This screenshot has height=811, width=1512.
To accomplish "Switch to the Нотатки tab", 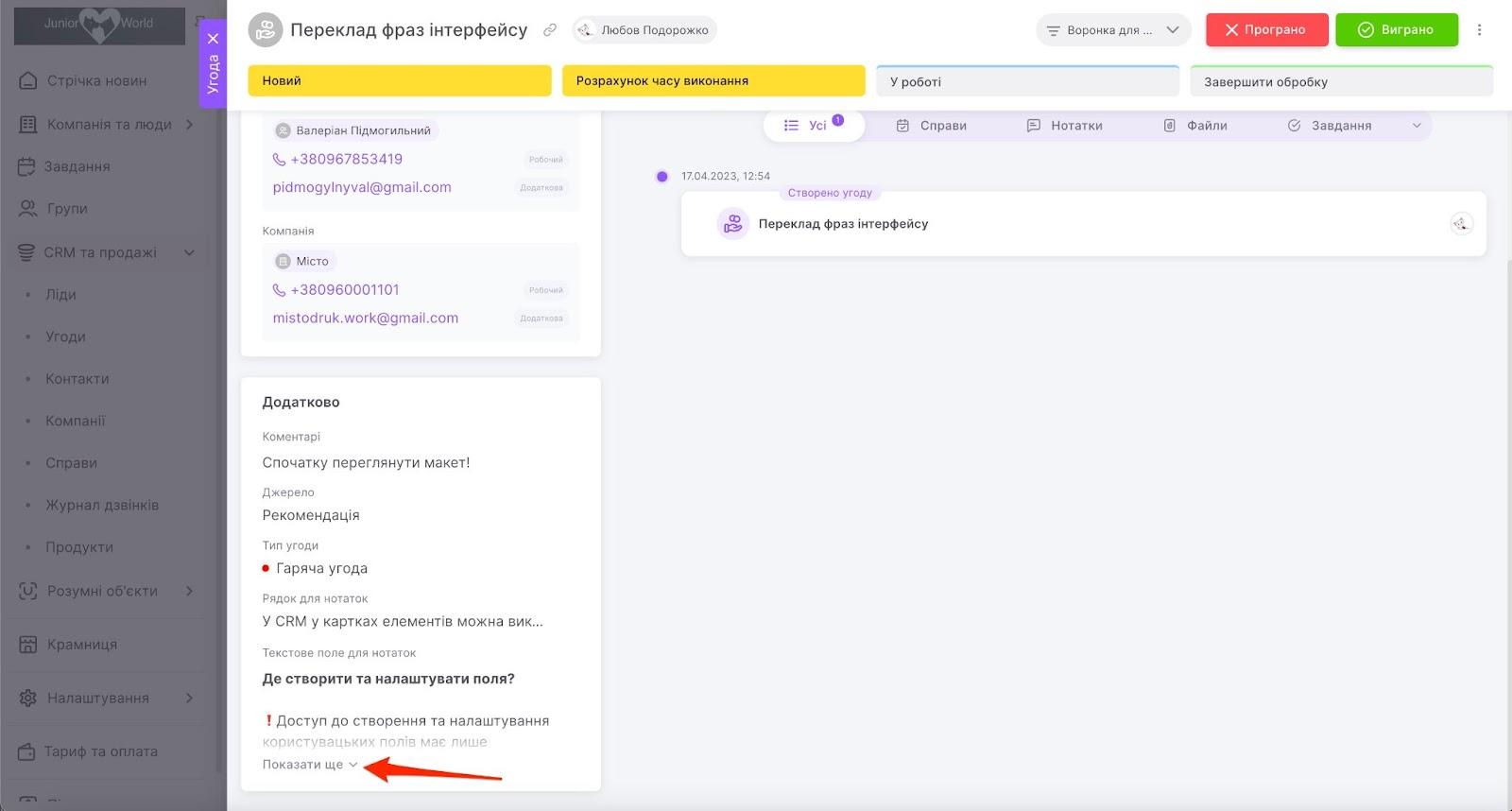I will point(1064,126).
